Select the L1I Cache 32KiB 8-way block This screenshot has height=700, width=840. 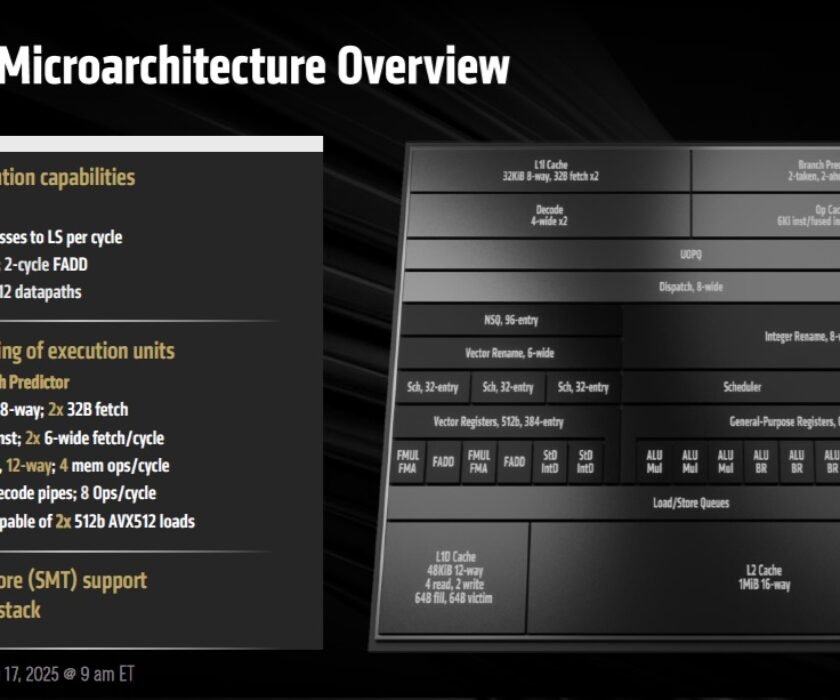pos(550,170)
